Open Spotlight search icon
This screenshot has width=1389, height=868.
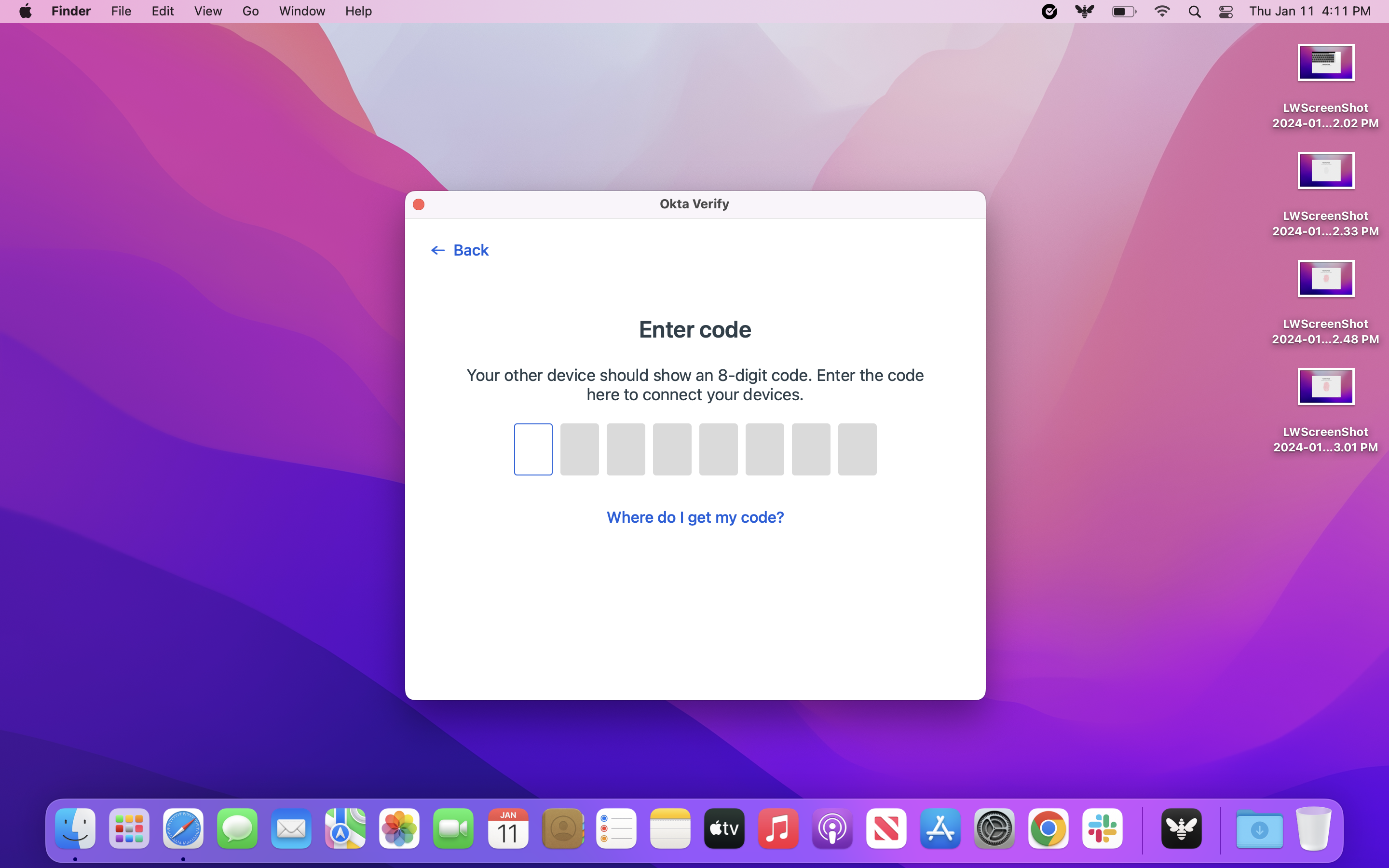1195,12
